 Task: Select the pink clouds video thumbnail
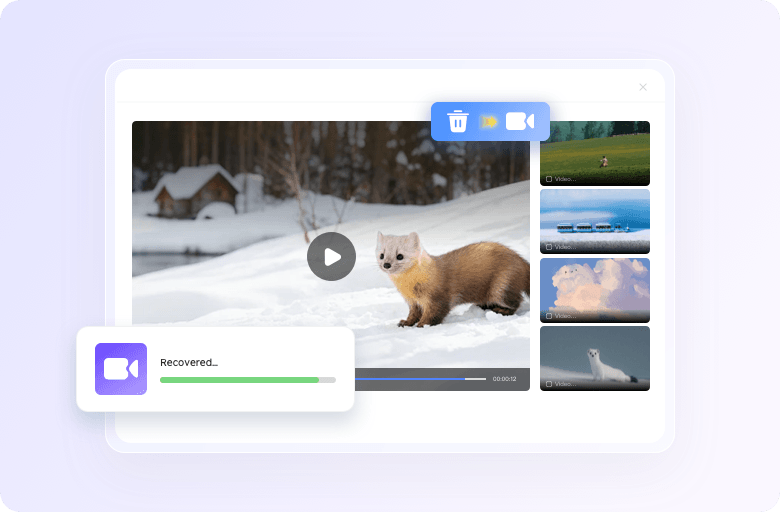click(595, 290)
